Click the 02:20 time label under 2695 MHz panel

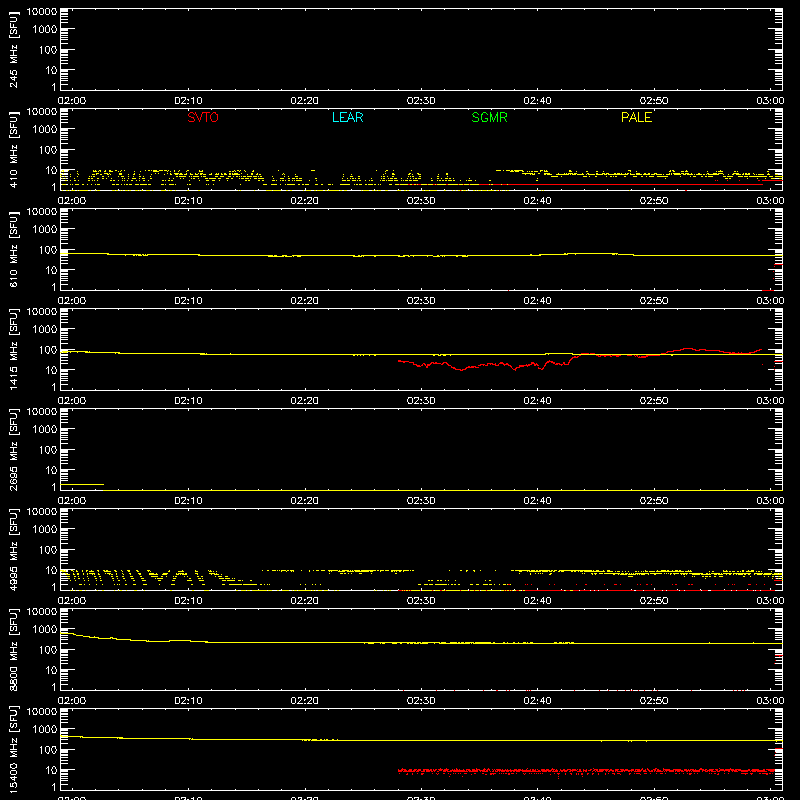point(305,501)
